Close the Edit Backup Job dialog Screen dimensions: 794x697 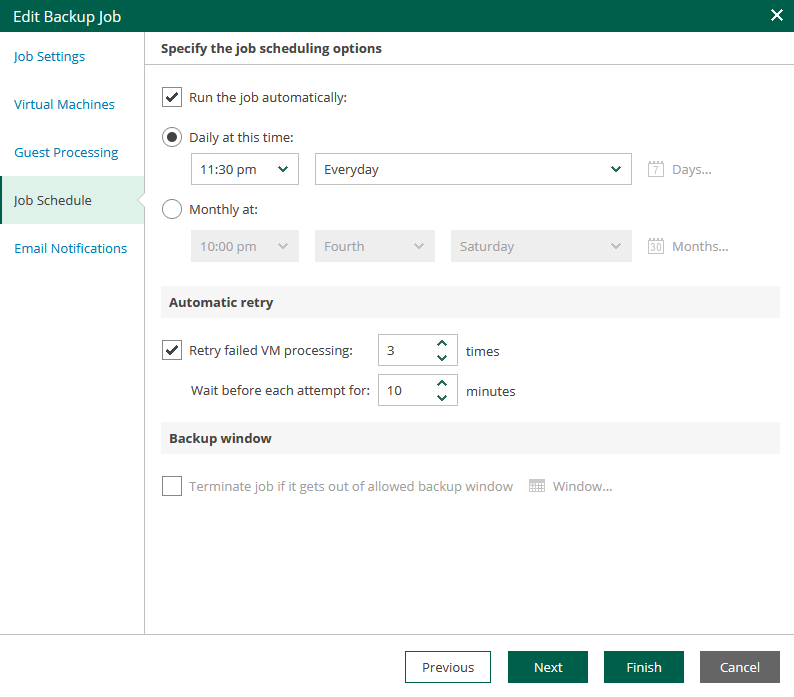(776, 15)
